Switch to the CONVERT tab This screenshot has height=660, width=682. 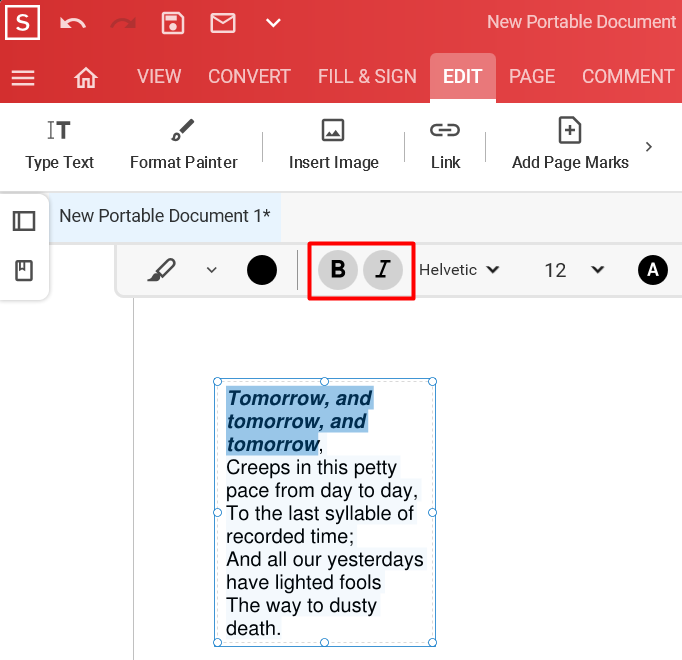tap(249, 77)
